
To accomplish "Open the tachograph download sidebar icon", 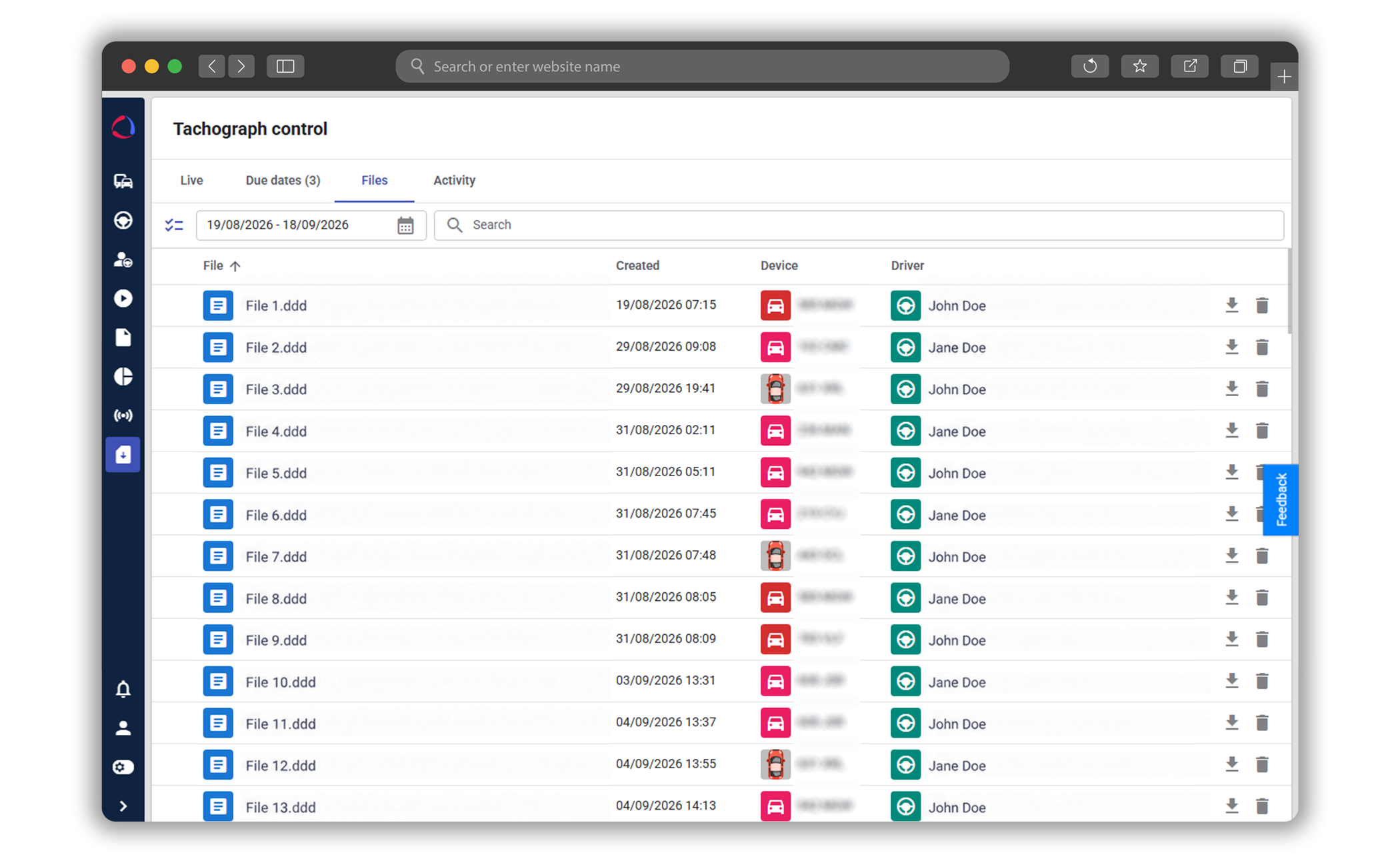I will [123, 455].
